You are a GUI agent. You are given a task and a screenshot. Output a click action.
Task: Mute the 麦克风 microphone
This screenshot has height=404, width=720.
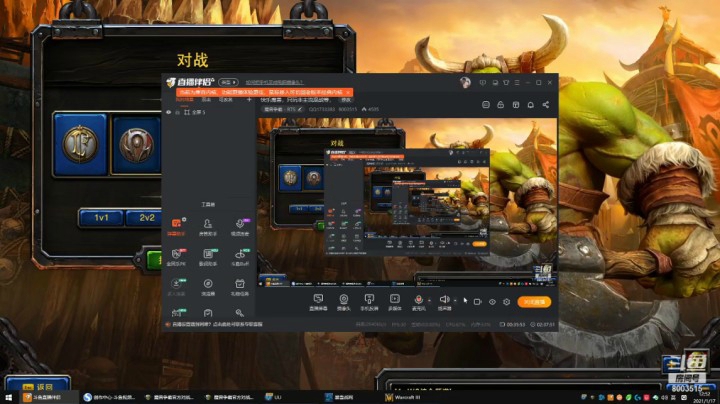[418, 303]
